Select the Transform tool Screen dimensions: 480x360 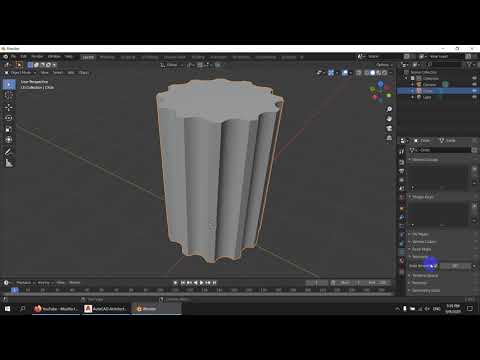point(9,140)
